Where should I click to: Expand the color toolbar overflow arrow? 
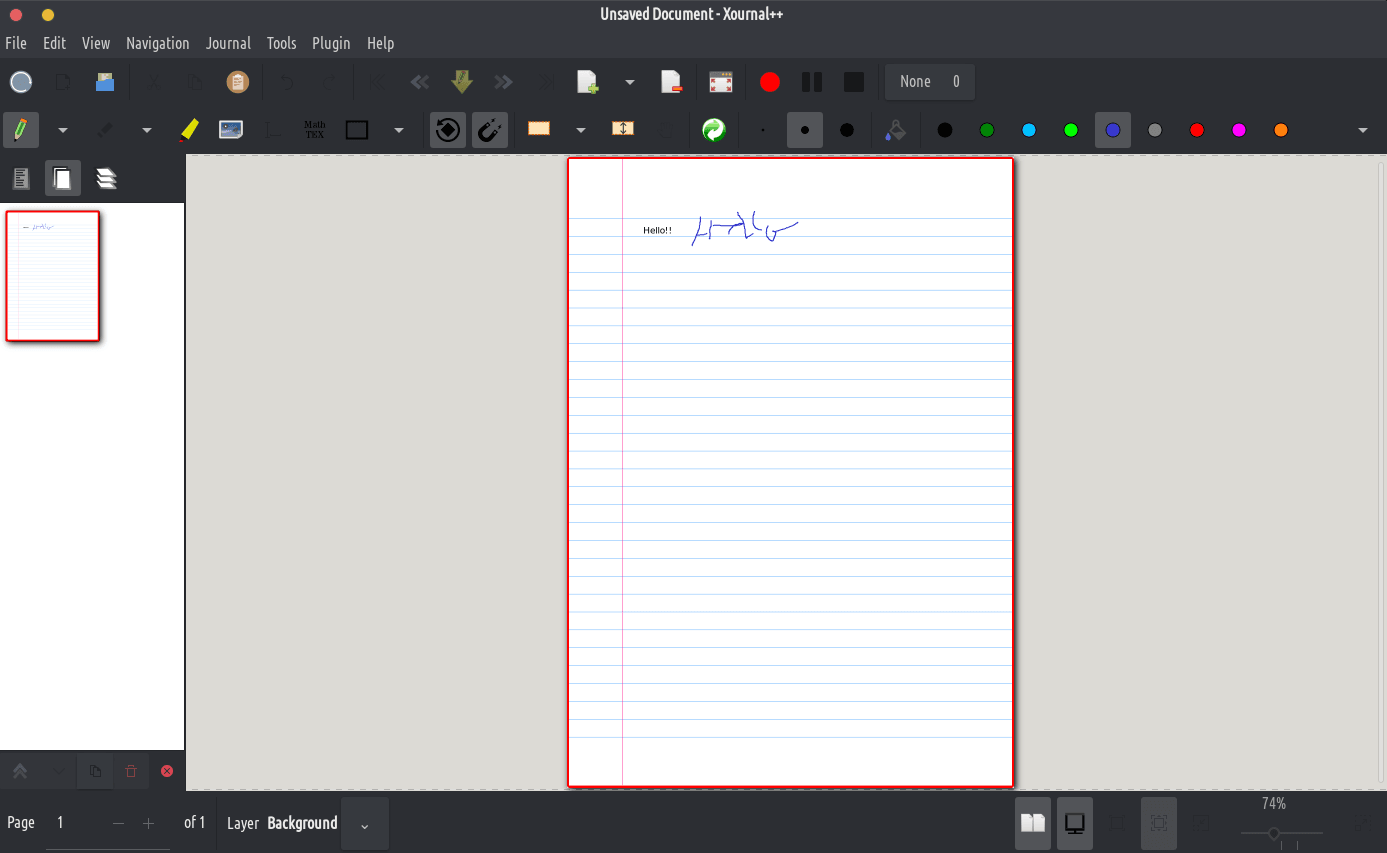[1362, 130]
